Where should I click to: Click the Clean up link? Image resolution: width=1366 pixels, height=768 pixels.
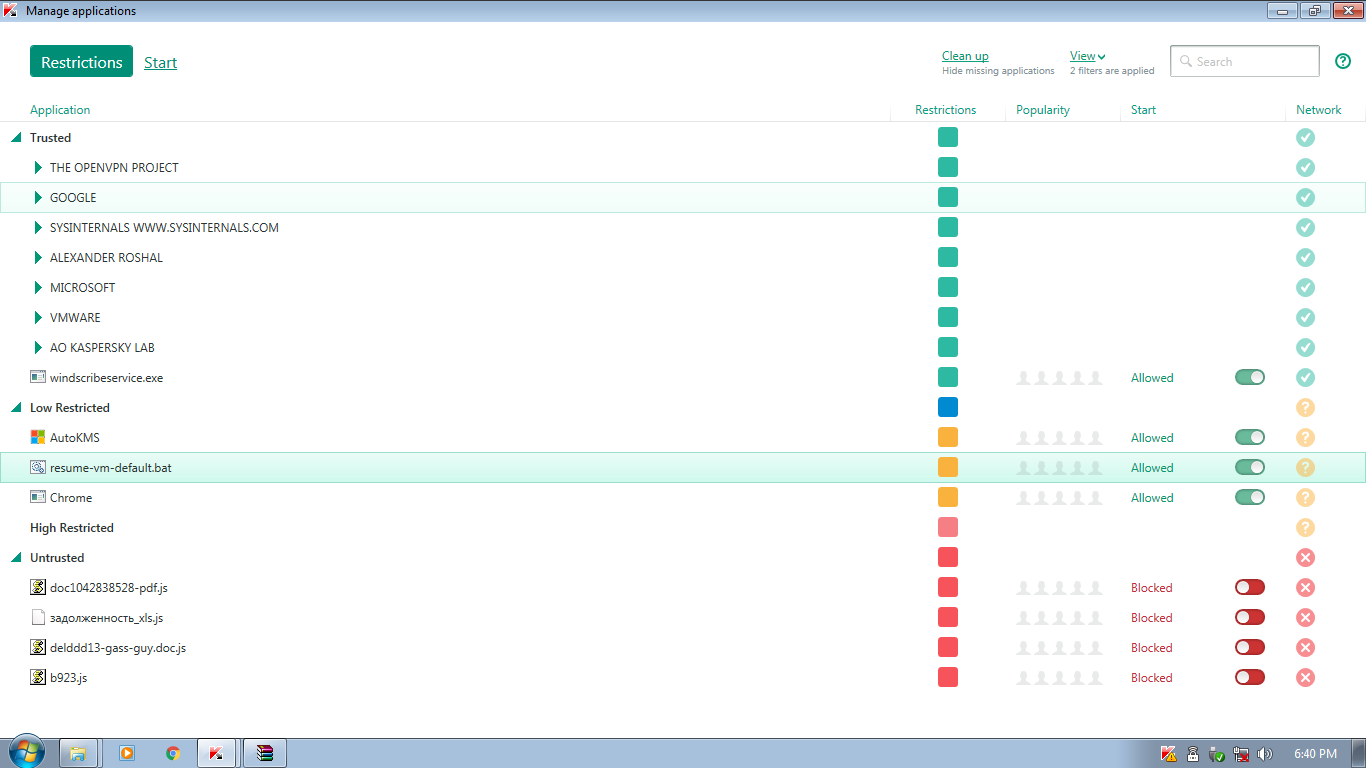[965, 56]
